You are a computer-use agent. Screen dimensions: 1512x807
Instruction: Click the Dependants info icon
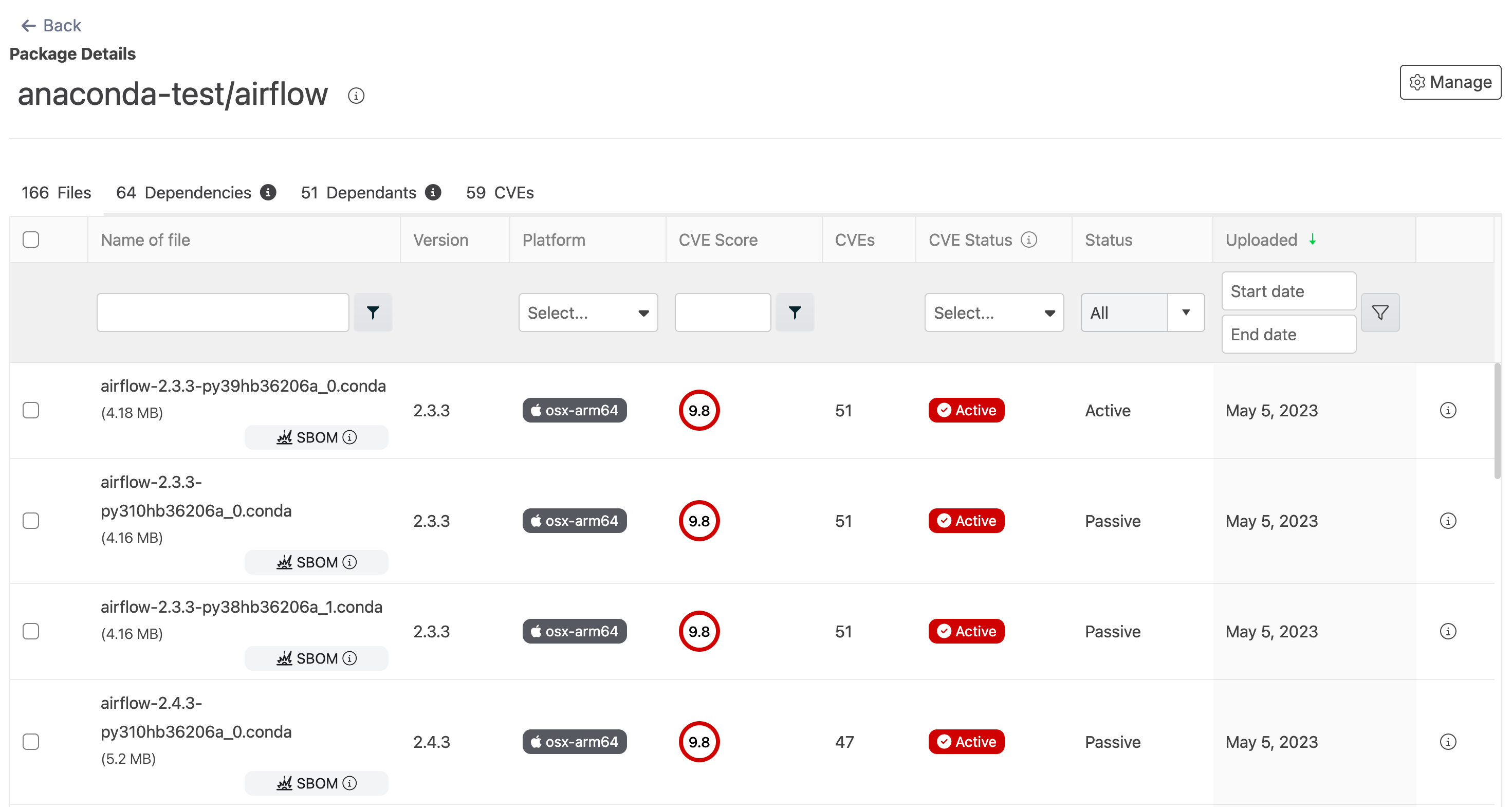tap(433, 193)
